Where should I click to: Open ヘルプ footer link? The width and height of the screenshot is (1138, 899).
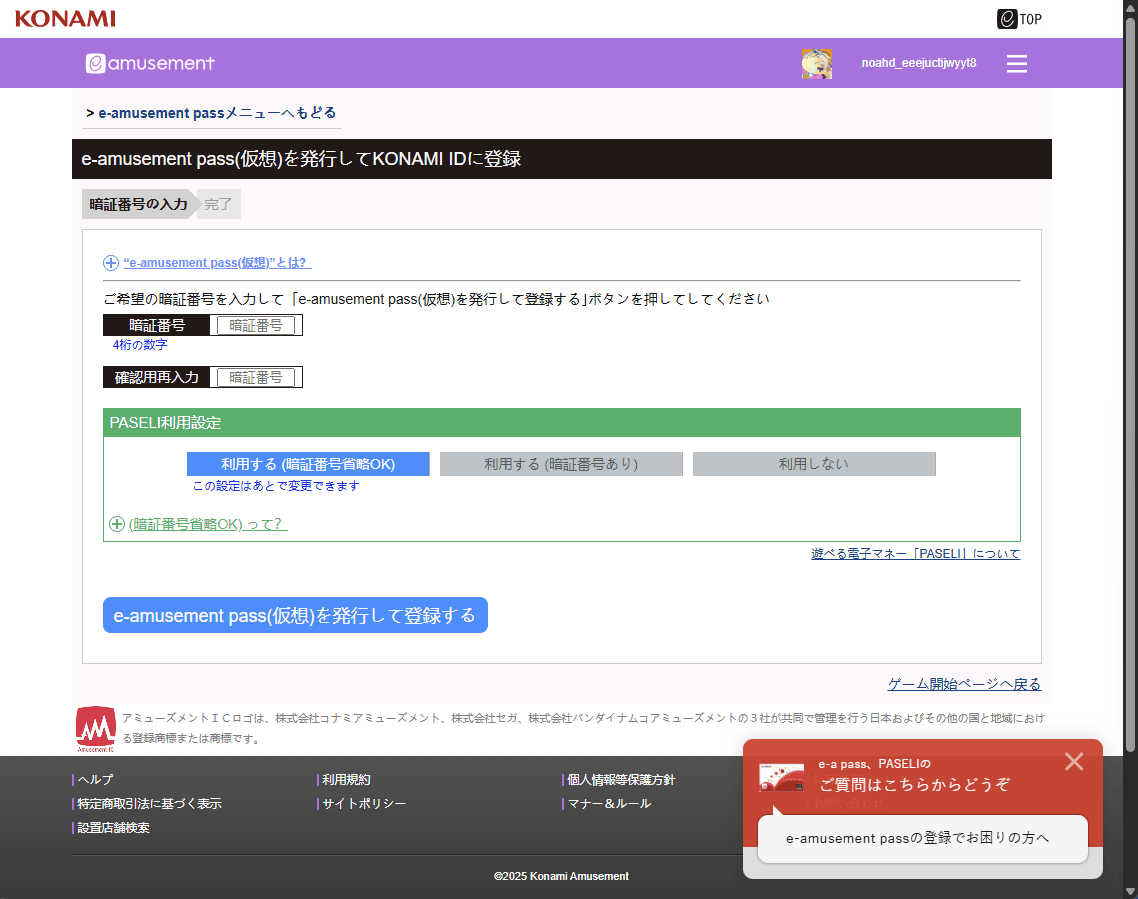pyautogui.click(x=95, y=780)
